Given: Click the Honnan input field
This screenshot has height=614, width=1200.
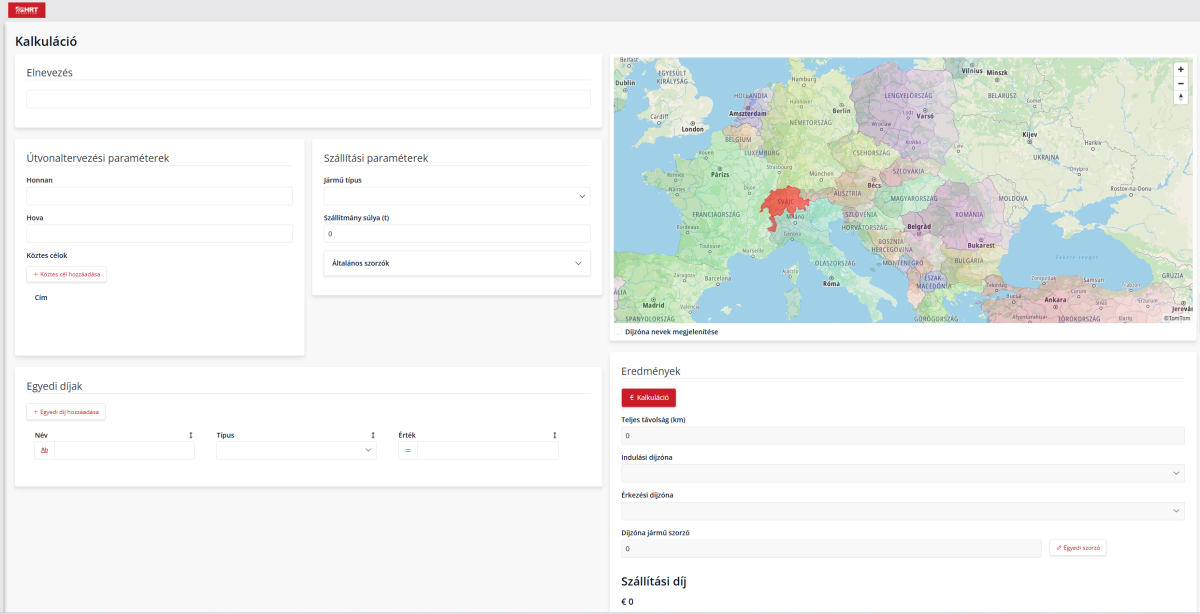Looking at the screenshot, I should pyautogui.click(x=159, y=196).
